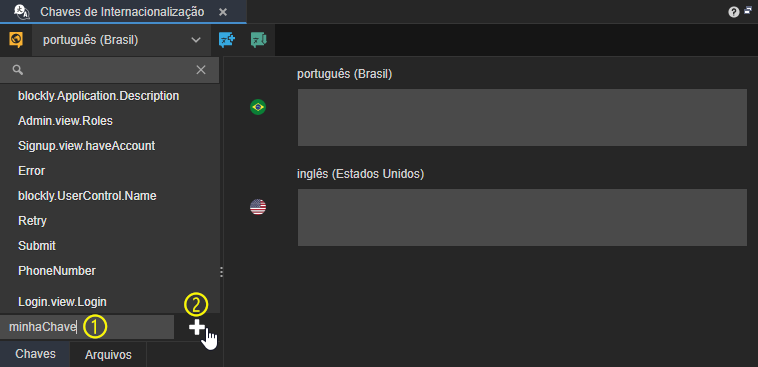Screen dimensions: 758x367
Task: Click the plus icon to add key
Action: point(196,327)
